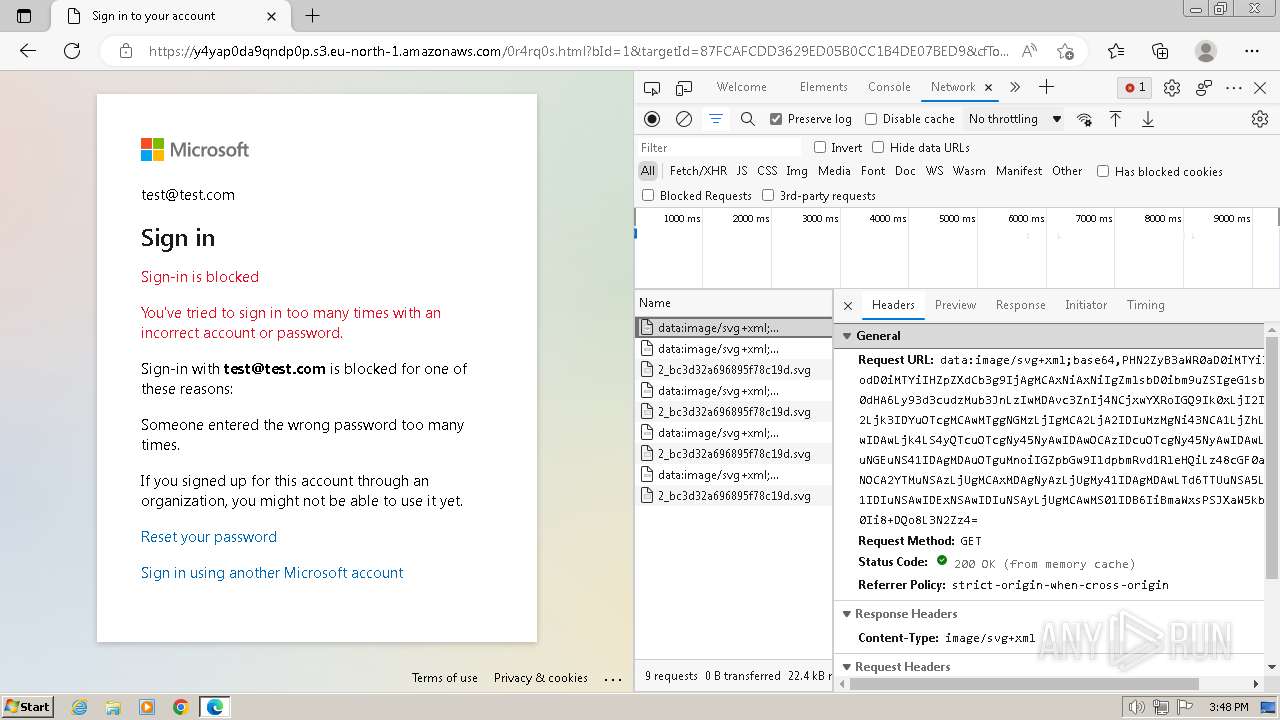
Task: Open the Read aloud icon in address bar
Action: click(x=1029, y=51)
